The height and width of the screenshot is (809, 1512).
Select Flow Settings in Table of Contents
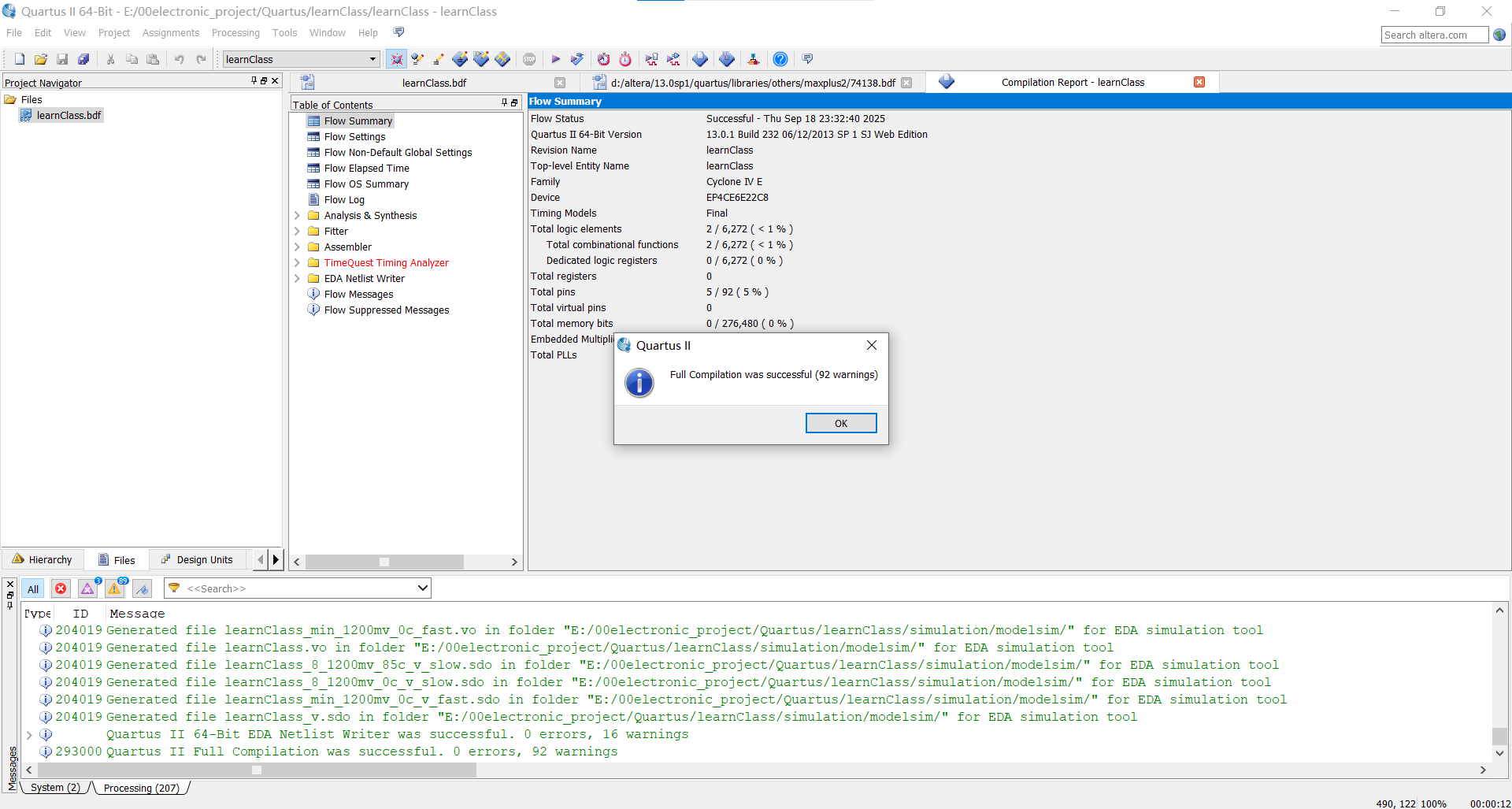pyautogui.click(x=354, y=136)
